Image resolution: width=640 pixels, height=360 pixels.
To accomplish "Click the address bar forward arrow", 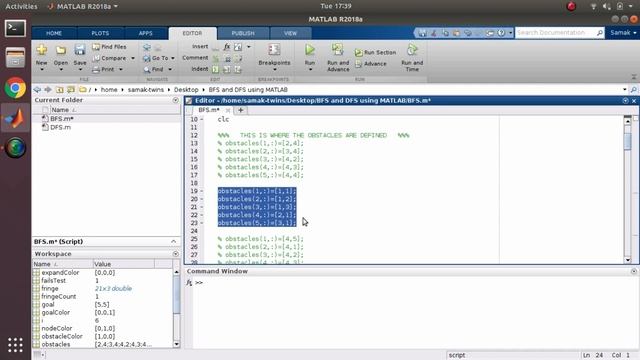I will pos(48,89).
